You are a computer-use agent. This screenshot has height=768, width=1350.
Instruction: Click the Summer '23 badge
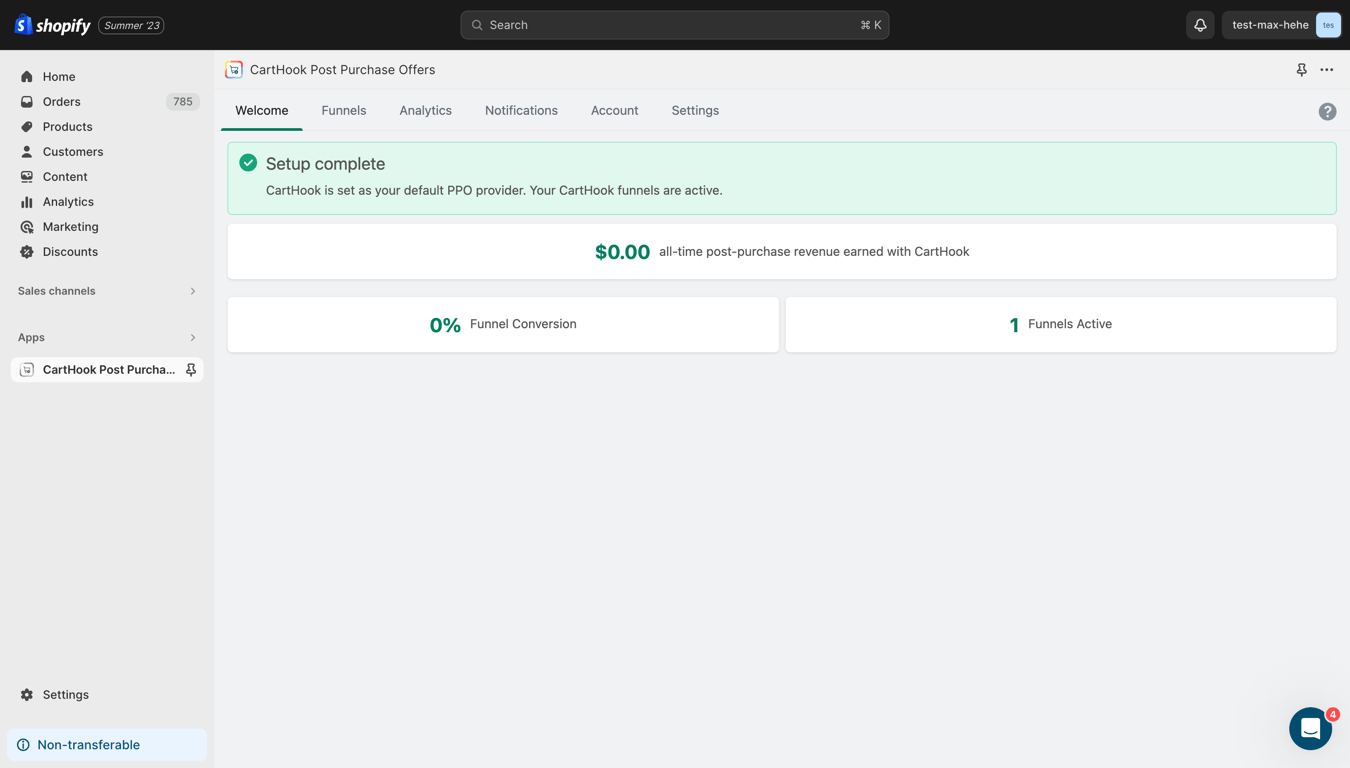tap(131, 25)
